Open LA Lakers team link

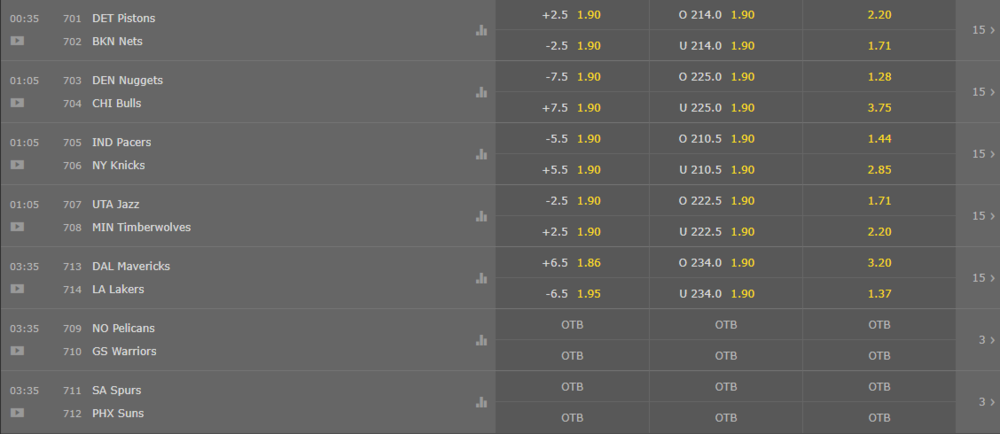(118, 289)
